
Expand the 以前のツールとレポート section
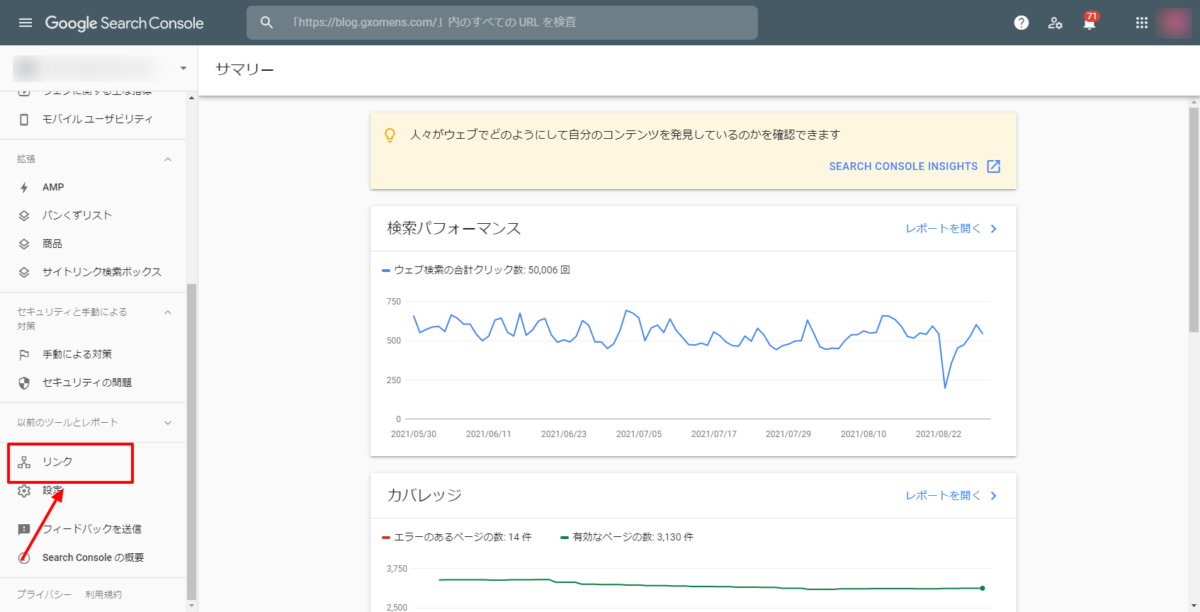pyautogui.click(x=168, y=423)
